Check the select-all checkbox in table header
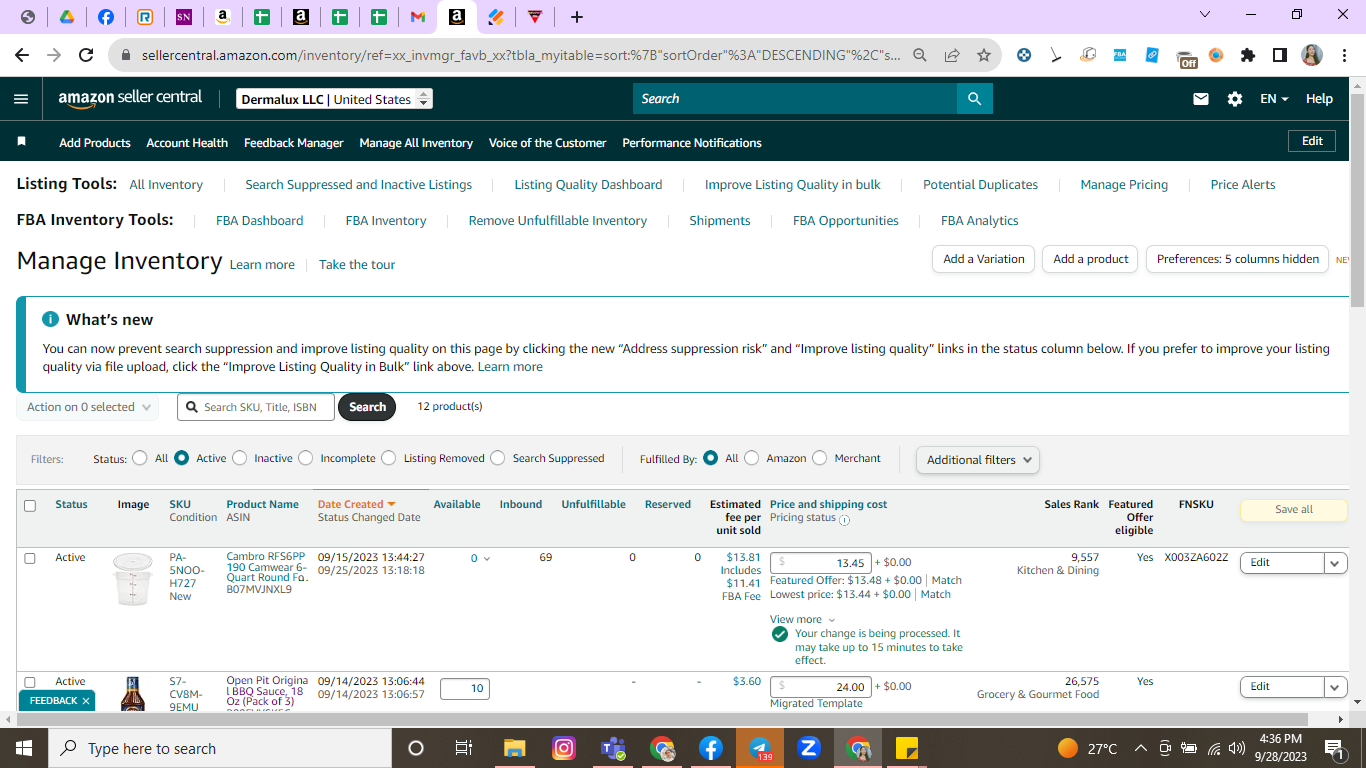The width and height of the screenshot is (1366, 768). pyautogui.click(x=30, y=506)
